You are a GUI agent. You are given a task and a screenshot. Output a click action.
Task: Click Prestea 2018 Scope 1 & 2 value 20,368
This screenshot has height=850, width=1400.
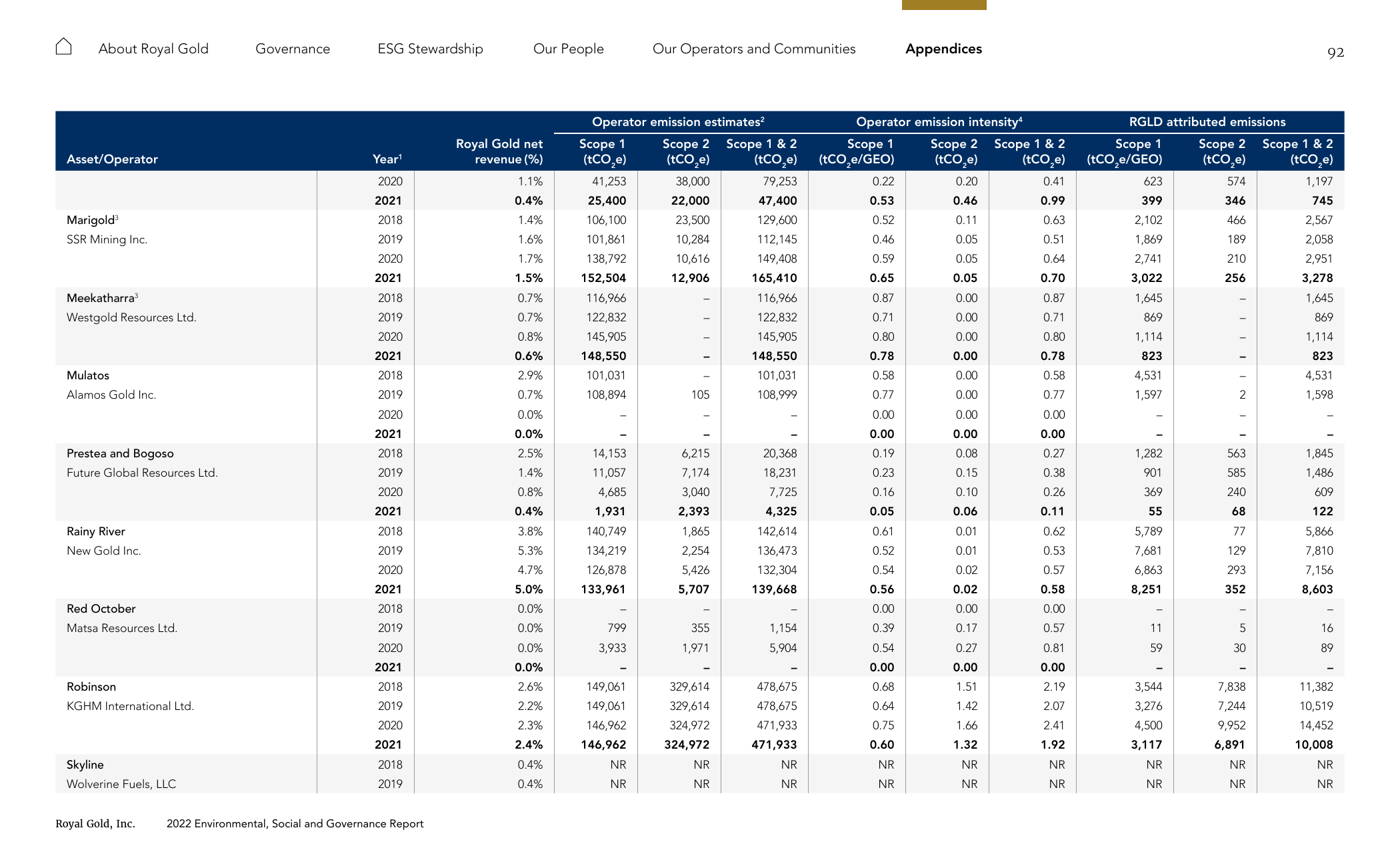pyautogui.click(x=780, y=453)
